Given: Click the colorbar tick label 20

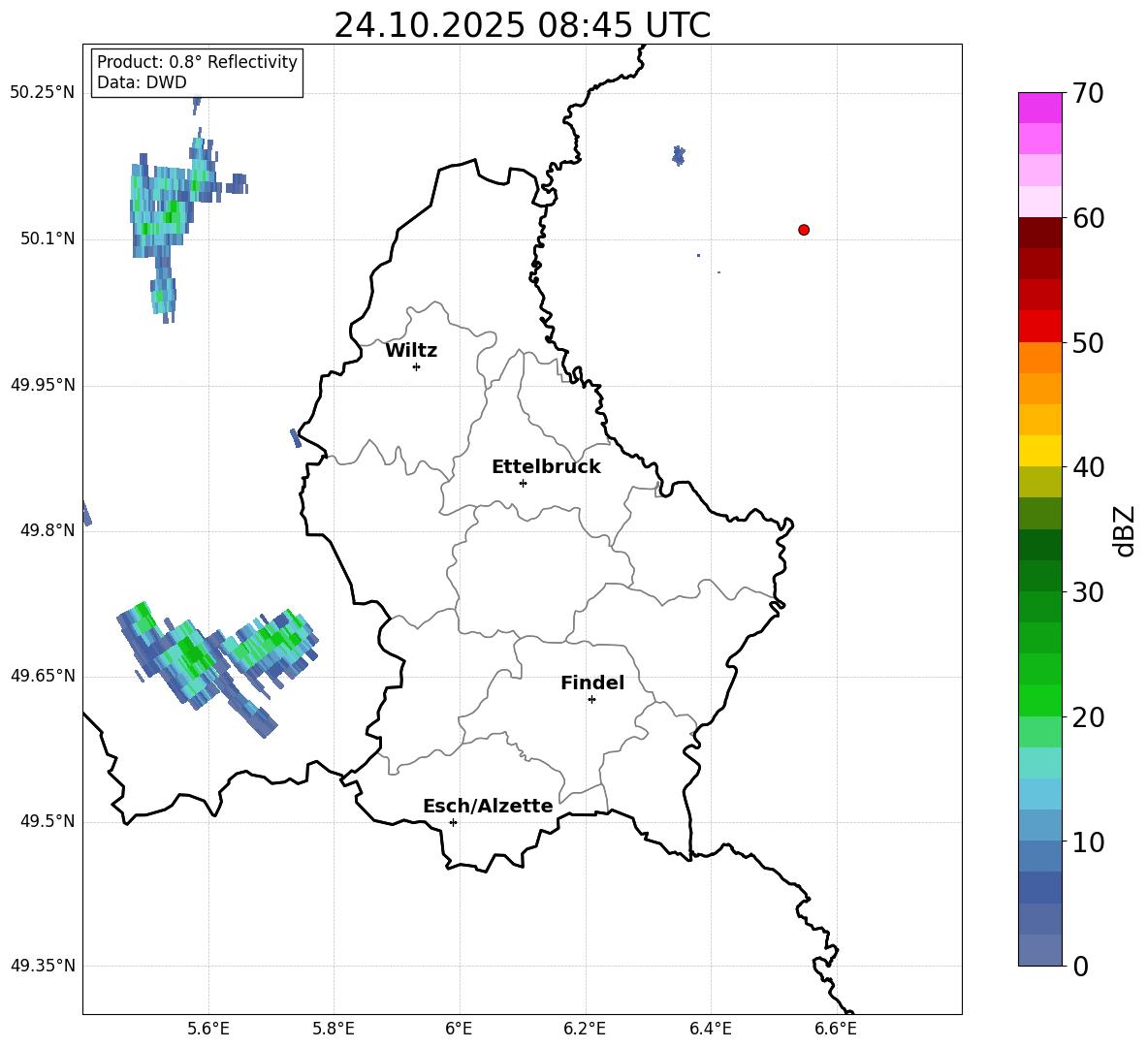Looking at the screenshot, I should click(x=1087, y=717).
